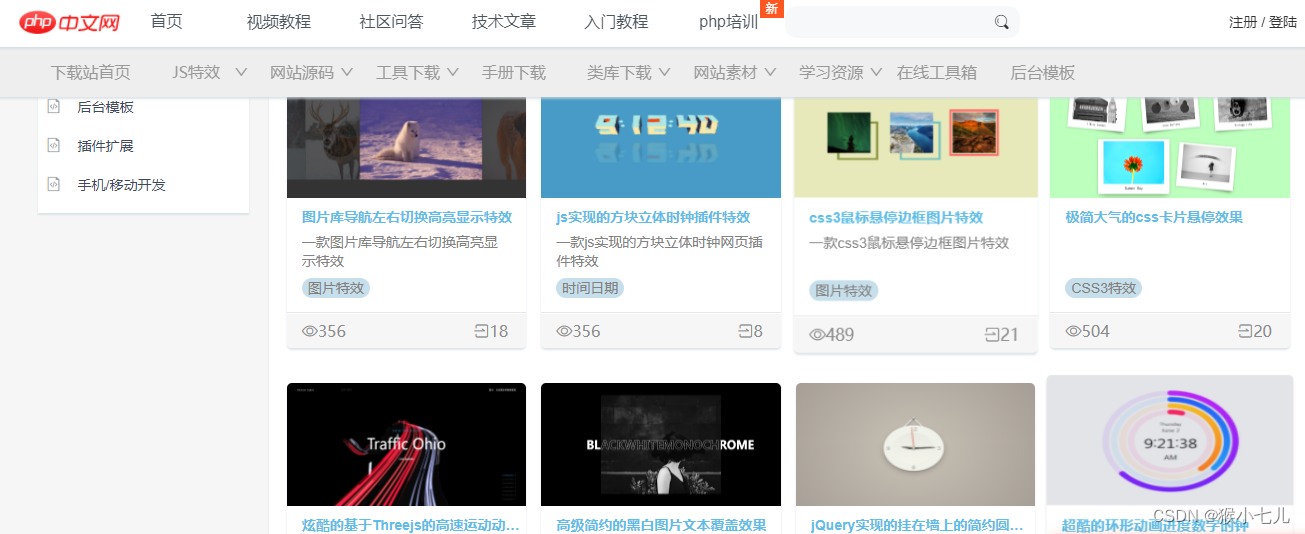The image size is (1305, 534).
Task: Expand the 网站素材 dropdown arrow
Action: pyautogui.click(x=771, y=72)
